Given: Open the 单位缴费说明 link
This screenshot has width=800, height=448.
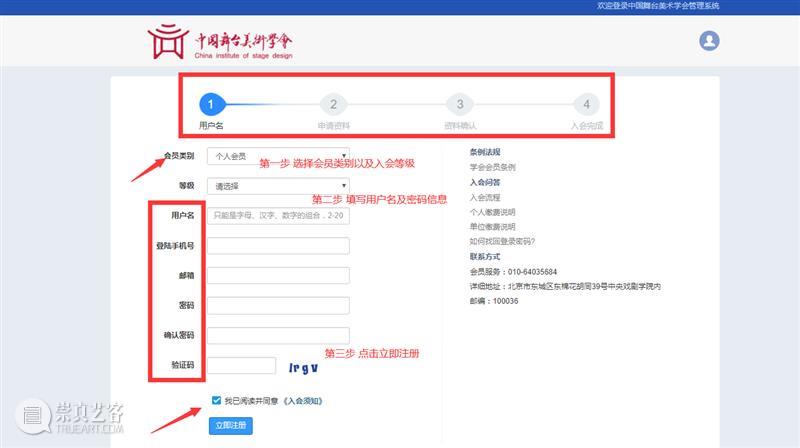Looking at the screenshot, I should (x=492, y=227).
